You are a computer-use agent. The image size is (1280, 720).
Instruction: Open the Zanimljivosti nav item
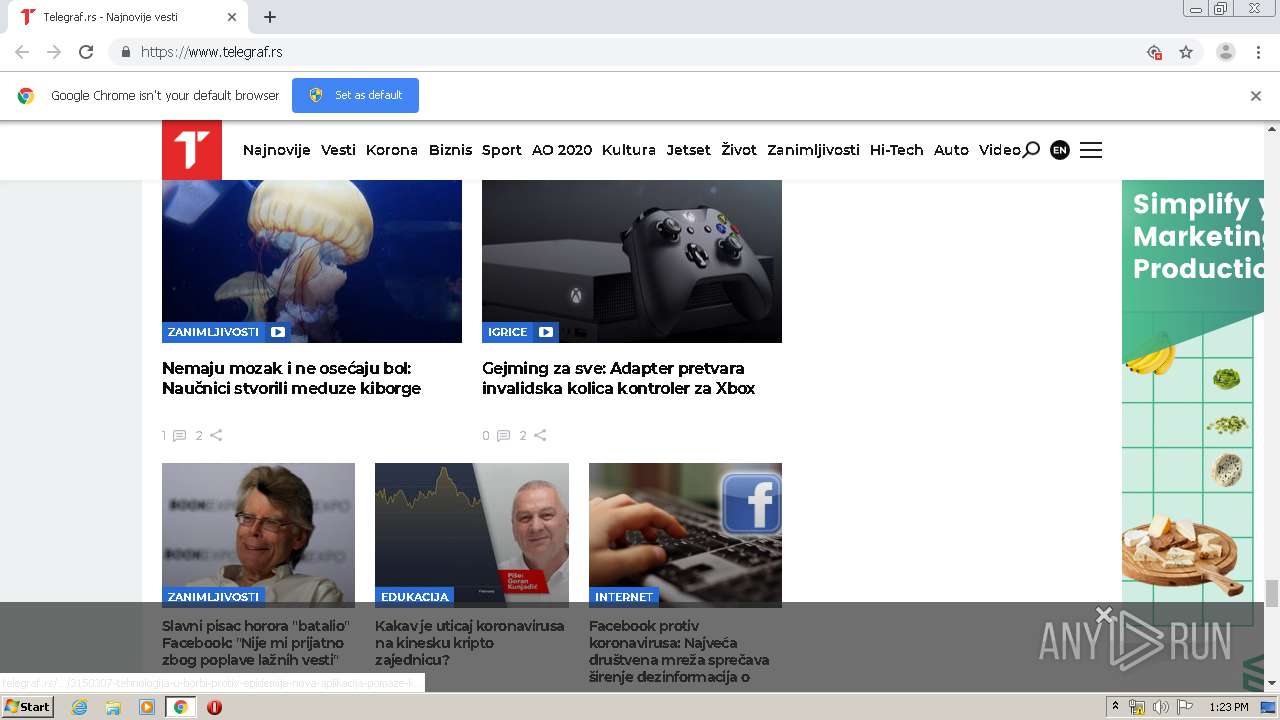point(813,150)
